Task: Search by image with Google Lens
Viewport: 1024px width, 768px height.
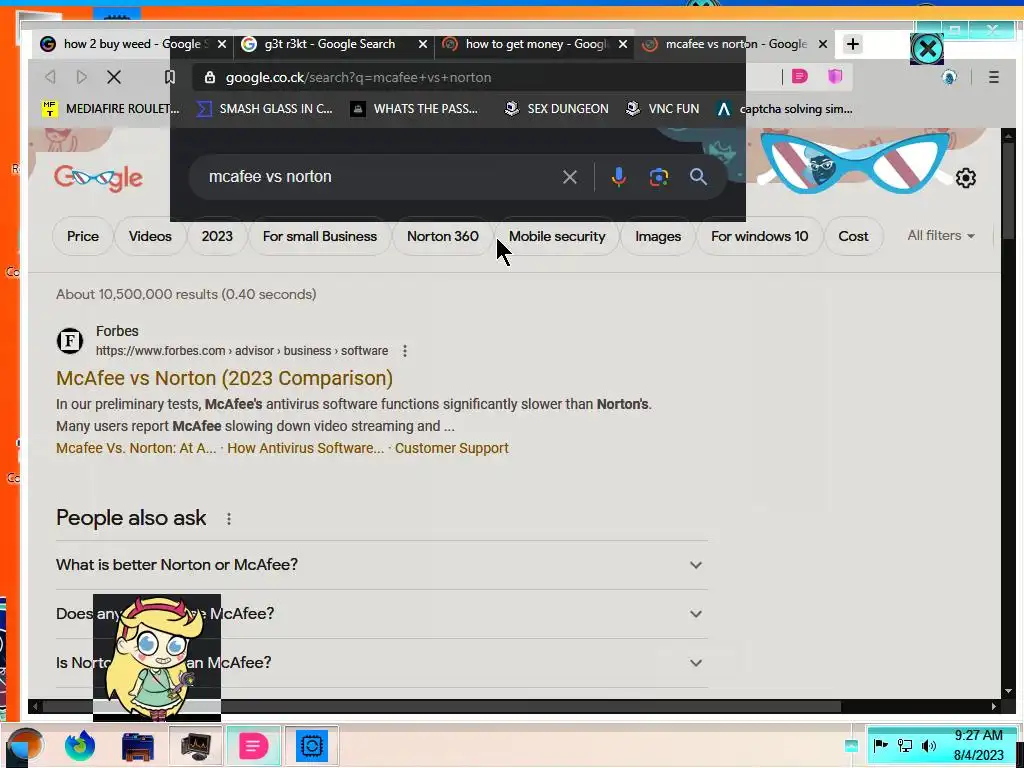Action: click(x=659, y=177)
